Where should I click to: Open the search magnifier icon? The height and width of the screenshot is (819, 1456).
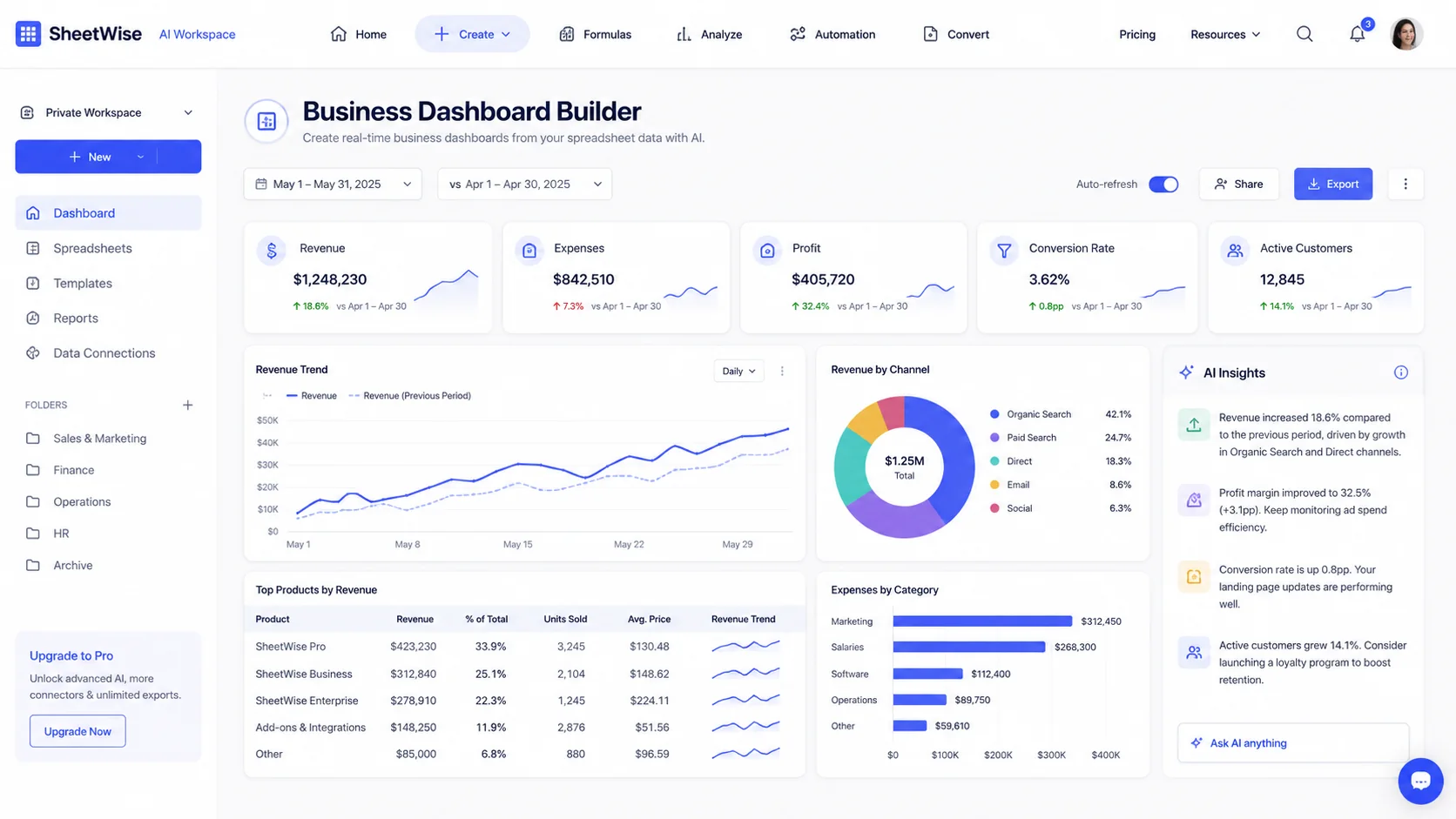pyautogui.click(x=1304, y=34)
